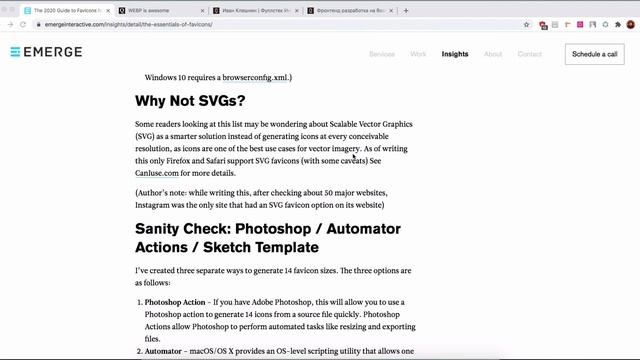Screen dimensions: 640x360
Task: Focus the address bar URL
Action: 129,24
